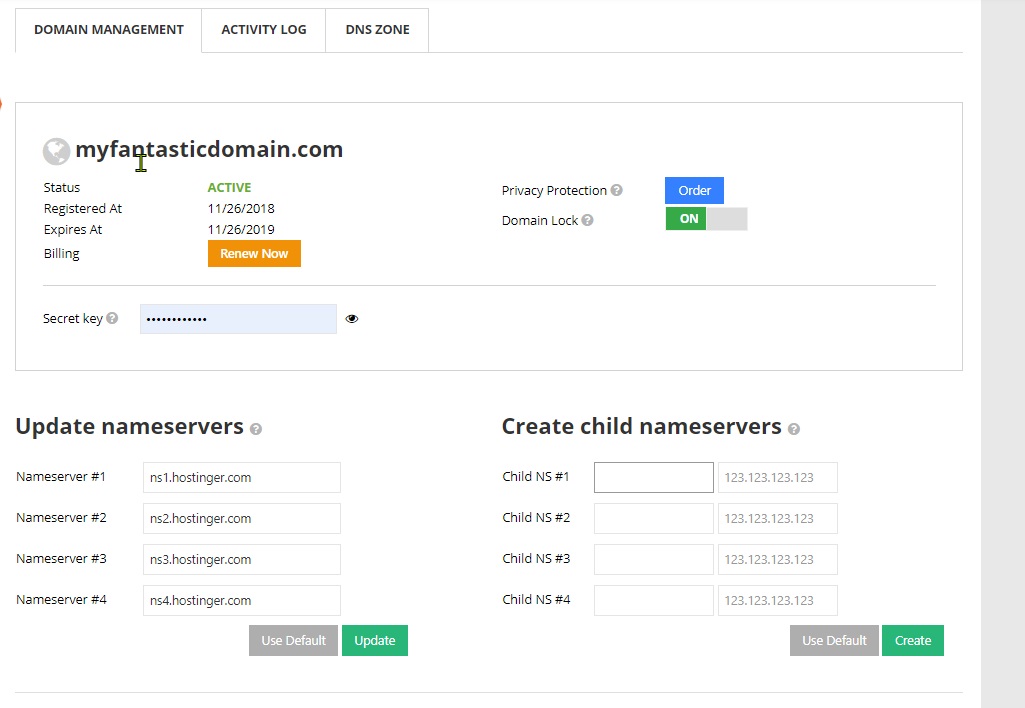Click the Child NS #3 label
The width and height of the screenshot is (1025, 708).
(x=536, y=559)
